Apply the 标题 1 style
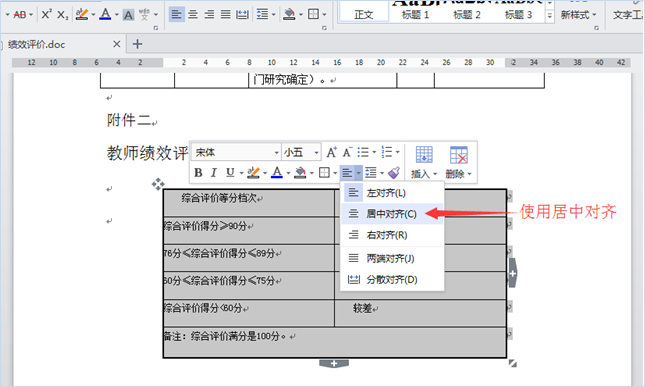This screenshot has height=387, width=645. click(415, 15)
